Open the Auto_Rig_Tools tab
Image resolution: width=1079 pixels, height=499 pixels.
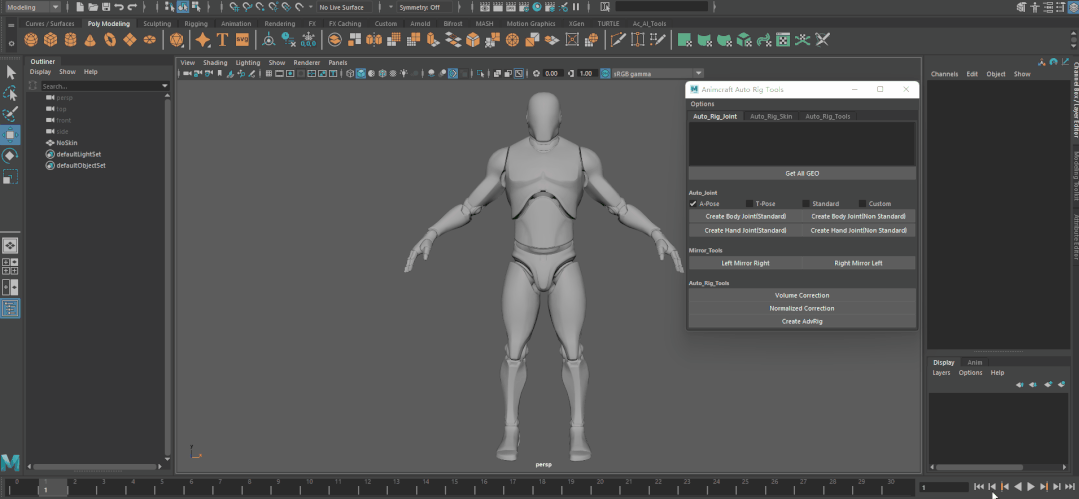point(828,116)
